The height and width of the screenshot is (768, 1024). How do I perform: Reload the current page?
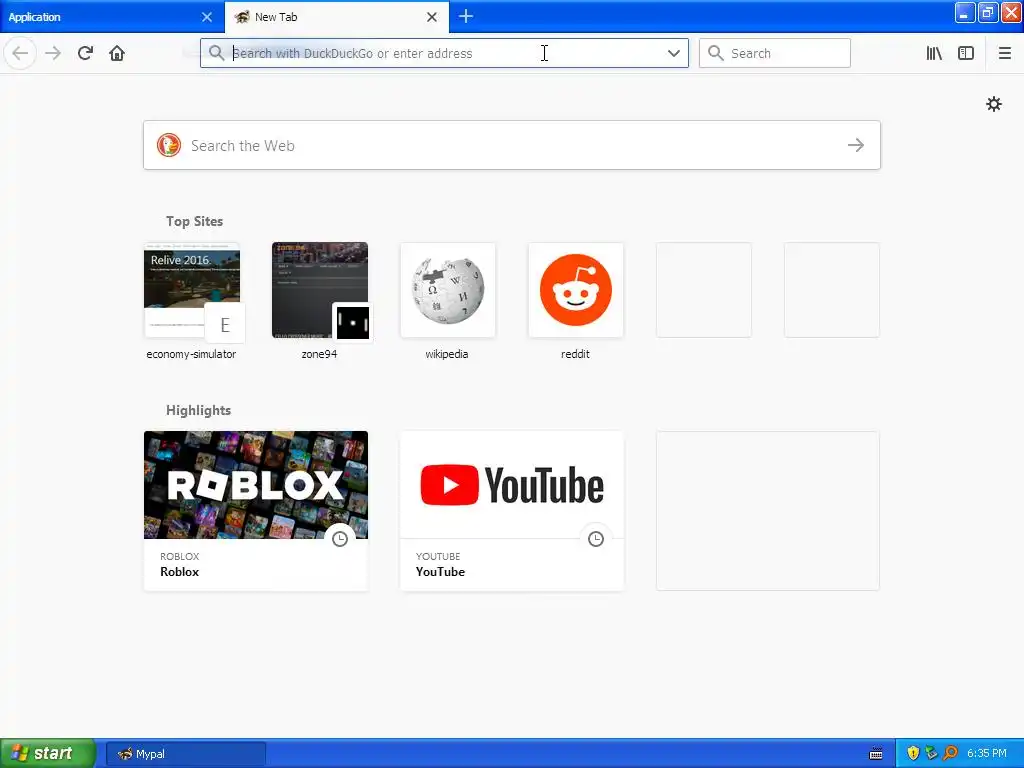pyautogui.click(x=85, y=53)
